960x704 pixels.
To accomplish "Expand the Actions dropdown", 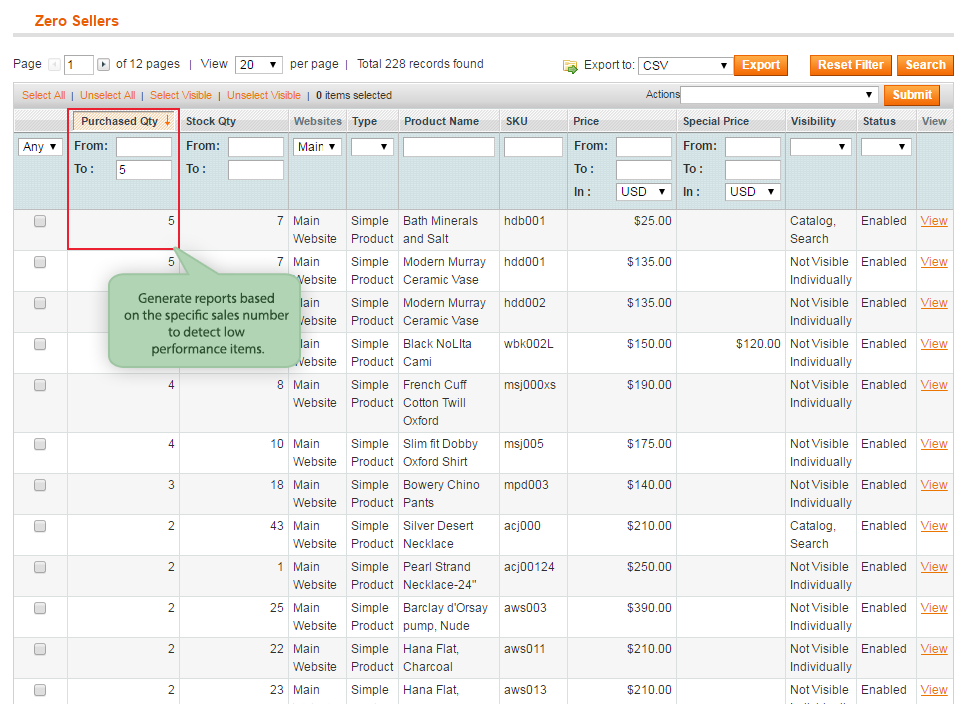I will (779, 95).
